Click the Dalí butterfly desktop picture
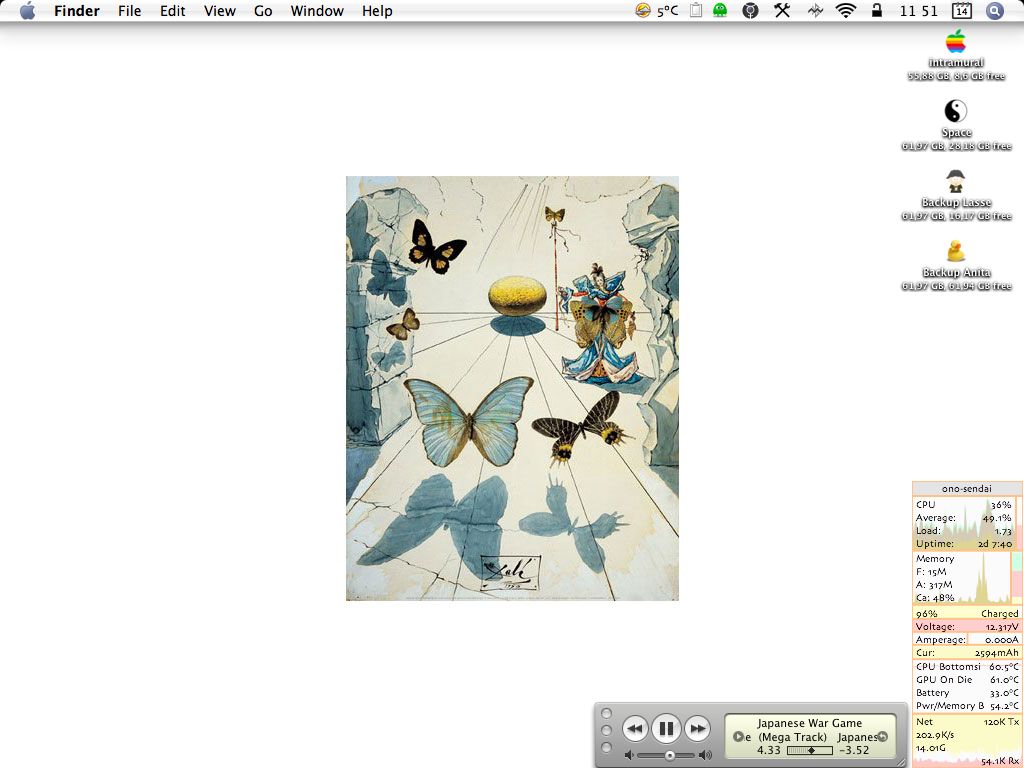This screenshot has width=1024, height=768. [x=512, y=388]
